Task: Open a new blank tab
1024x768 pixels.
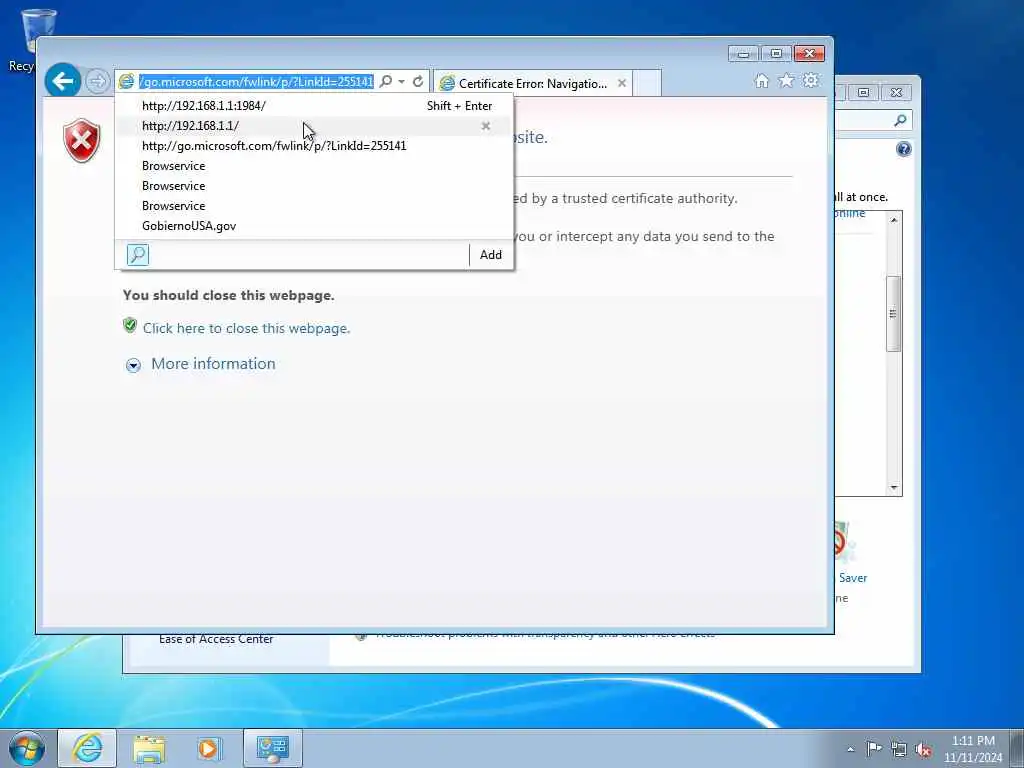Action: pos(647,84)
